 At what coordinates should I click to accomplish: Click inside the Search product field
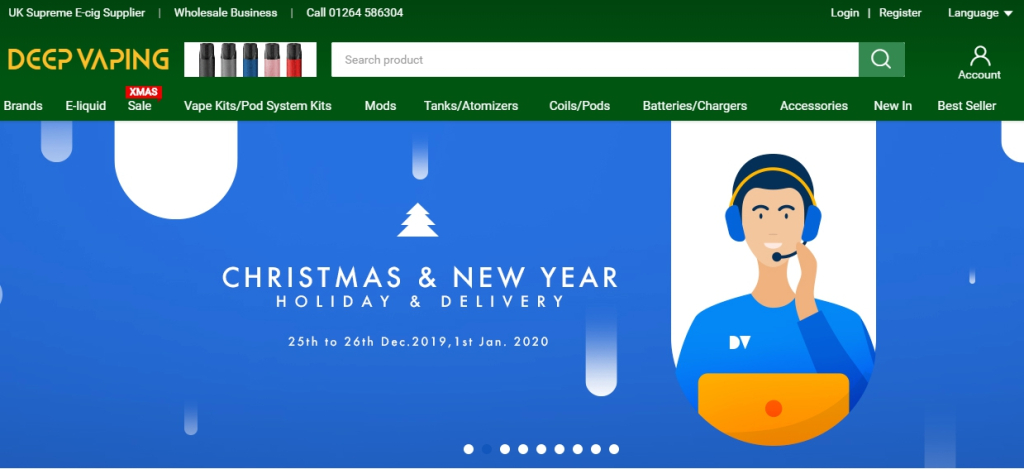[595, 59]
